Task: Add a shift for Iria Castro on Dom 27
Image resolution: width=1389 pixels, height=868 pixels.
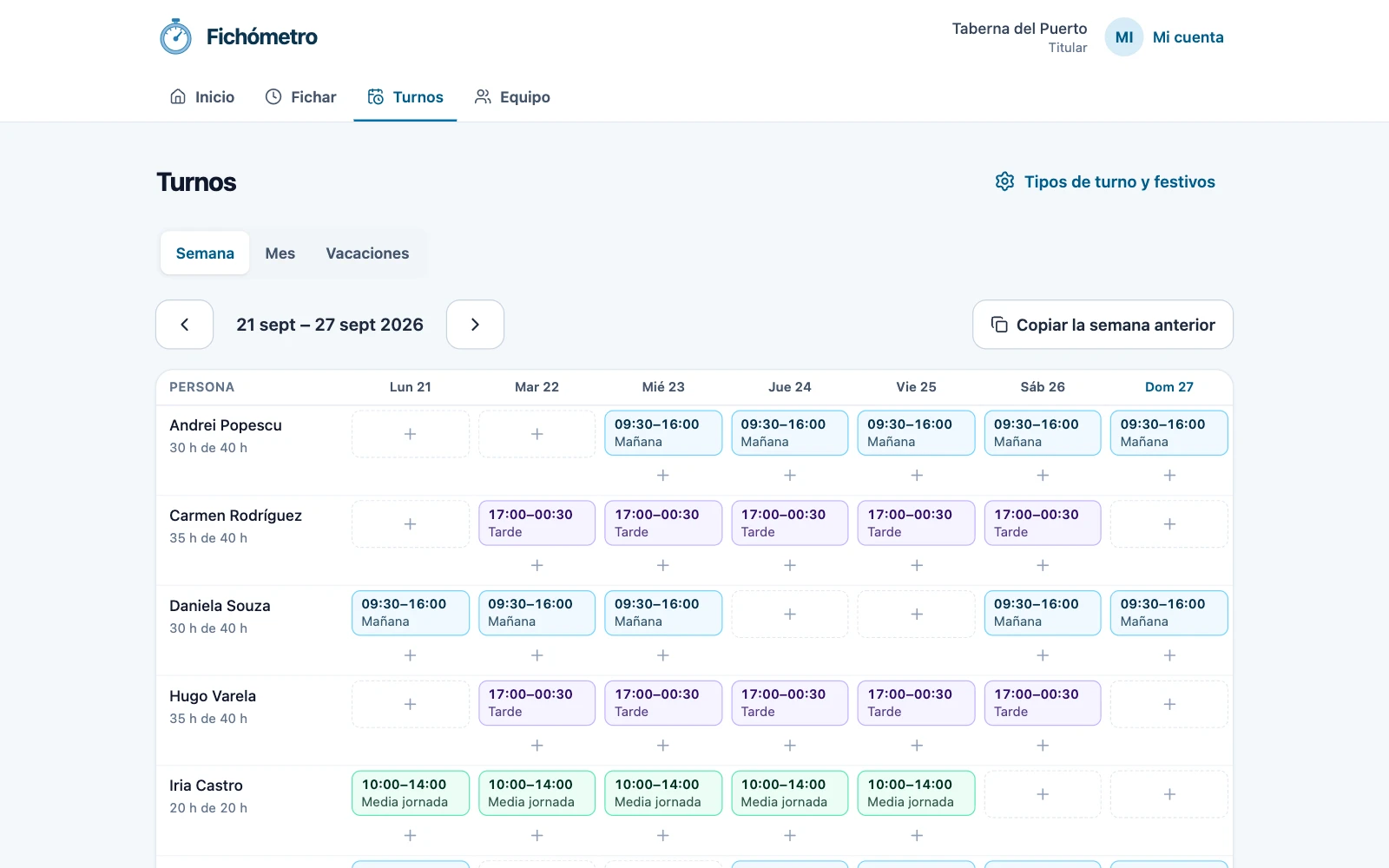Action: [x=1169, y=794]
